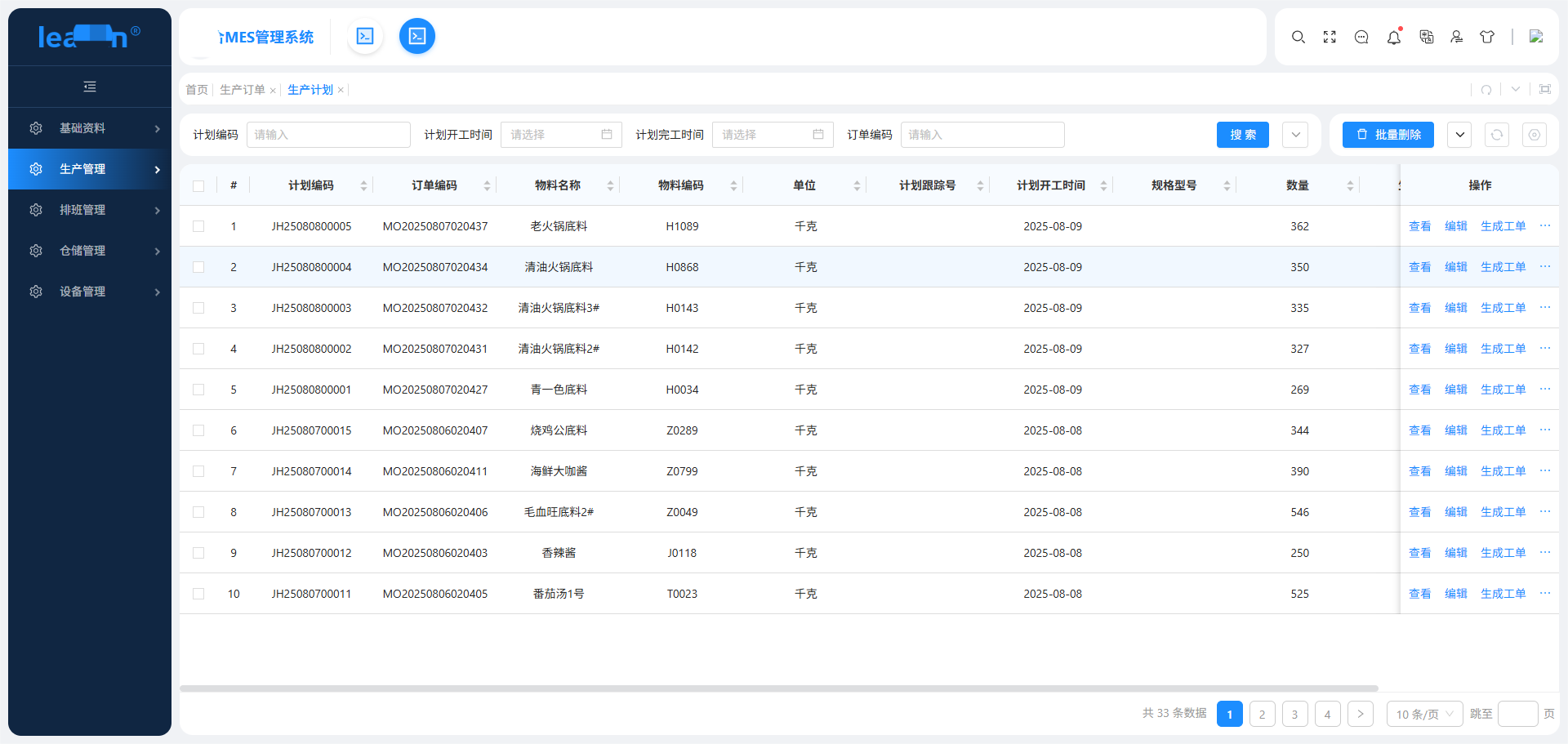The width and height of the screenshot is (1568, 744).
Task: Open the messages chat icon
Action: (x=1361, y=37)
